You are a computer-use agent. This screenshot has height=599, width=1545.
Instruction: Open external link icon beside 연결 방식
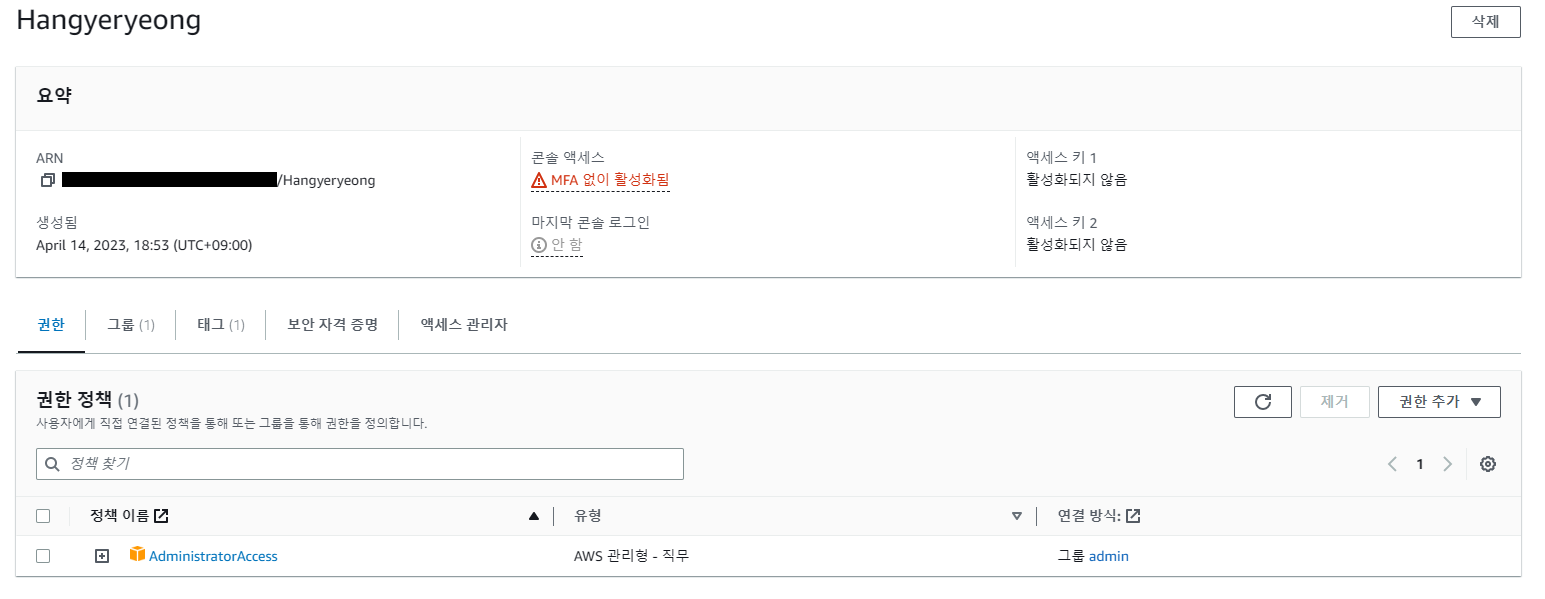1133,516
